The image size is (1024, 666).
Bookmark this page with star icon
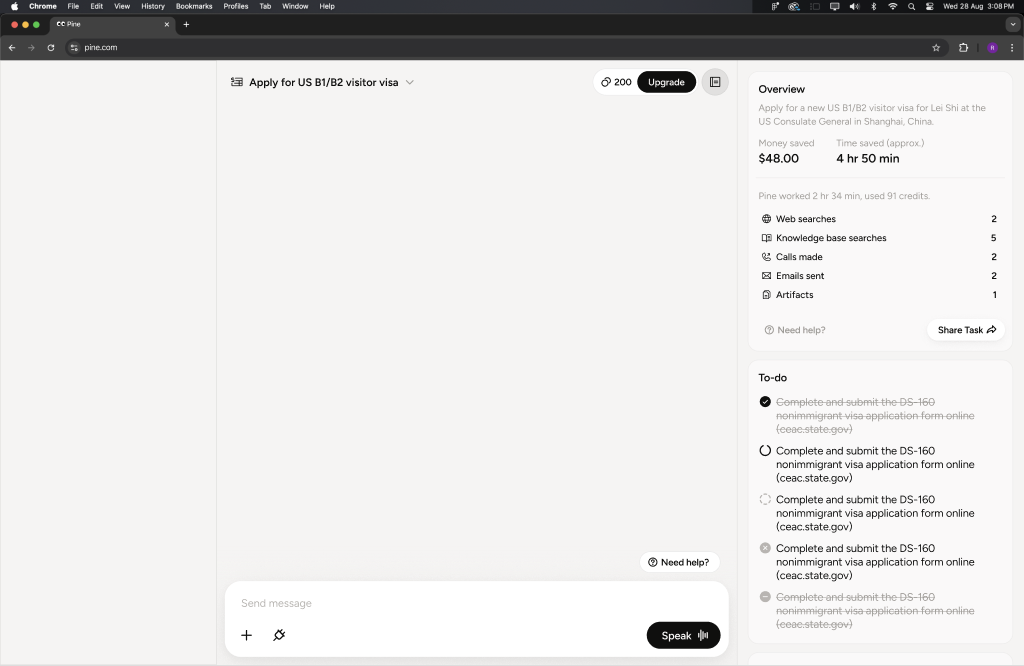click(x=936, y=48)
